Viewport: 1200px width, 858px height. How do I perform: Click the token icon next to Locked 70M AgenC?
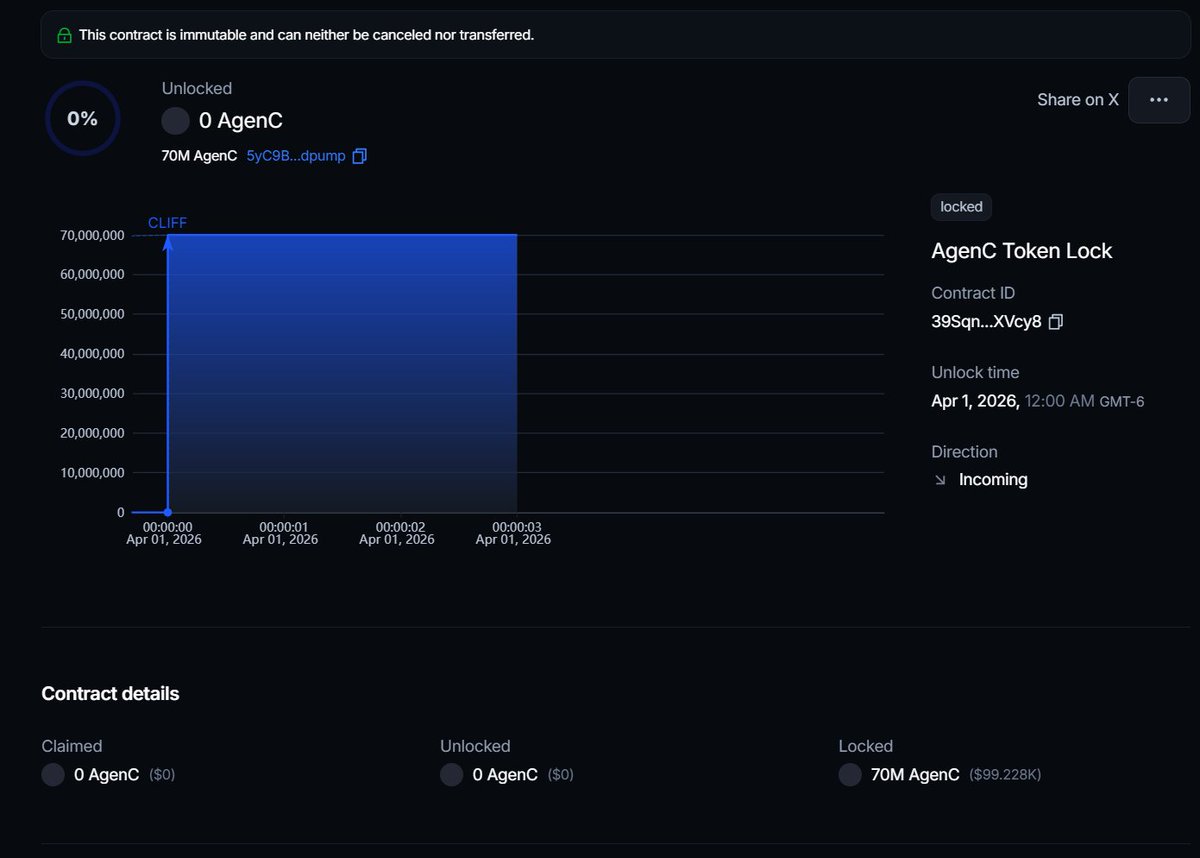[850, 775]
